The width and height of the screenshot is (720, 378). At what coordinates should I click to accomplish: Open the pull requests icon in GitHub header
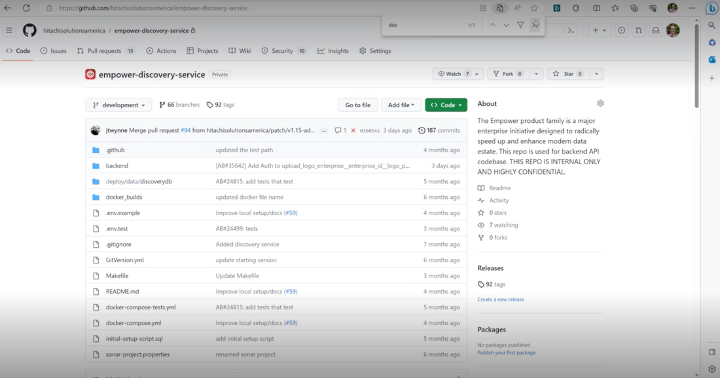coord(639,30)
